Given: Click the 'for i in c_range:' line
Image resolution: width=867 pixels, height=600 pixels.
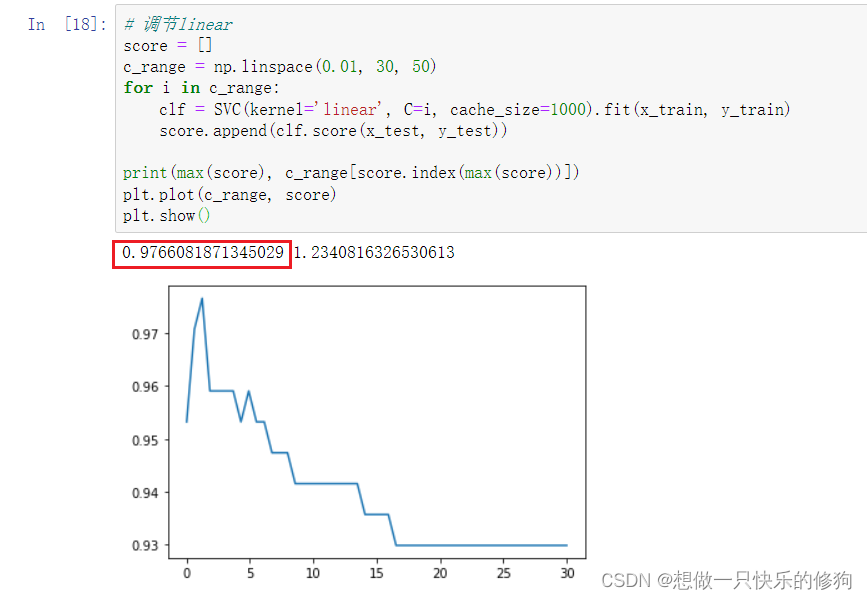Looking at the screenshot, I should (201, 88).
